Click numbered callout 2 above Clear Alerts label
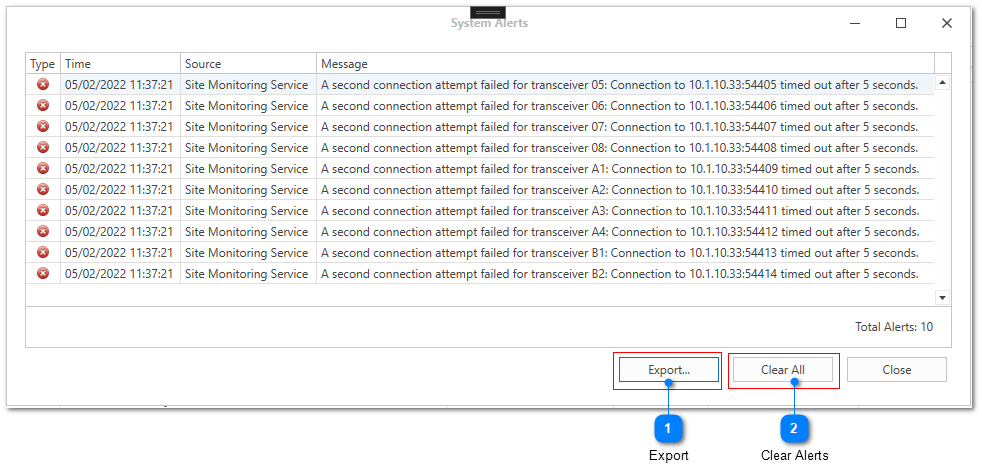The image size is (982, 464). 794,429
